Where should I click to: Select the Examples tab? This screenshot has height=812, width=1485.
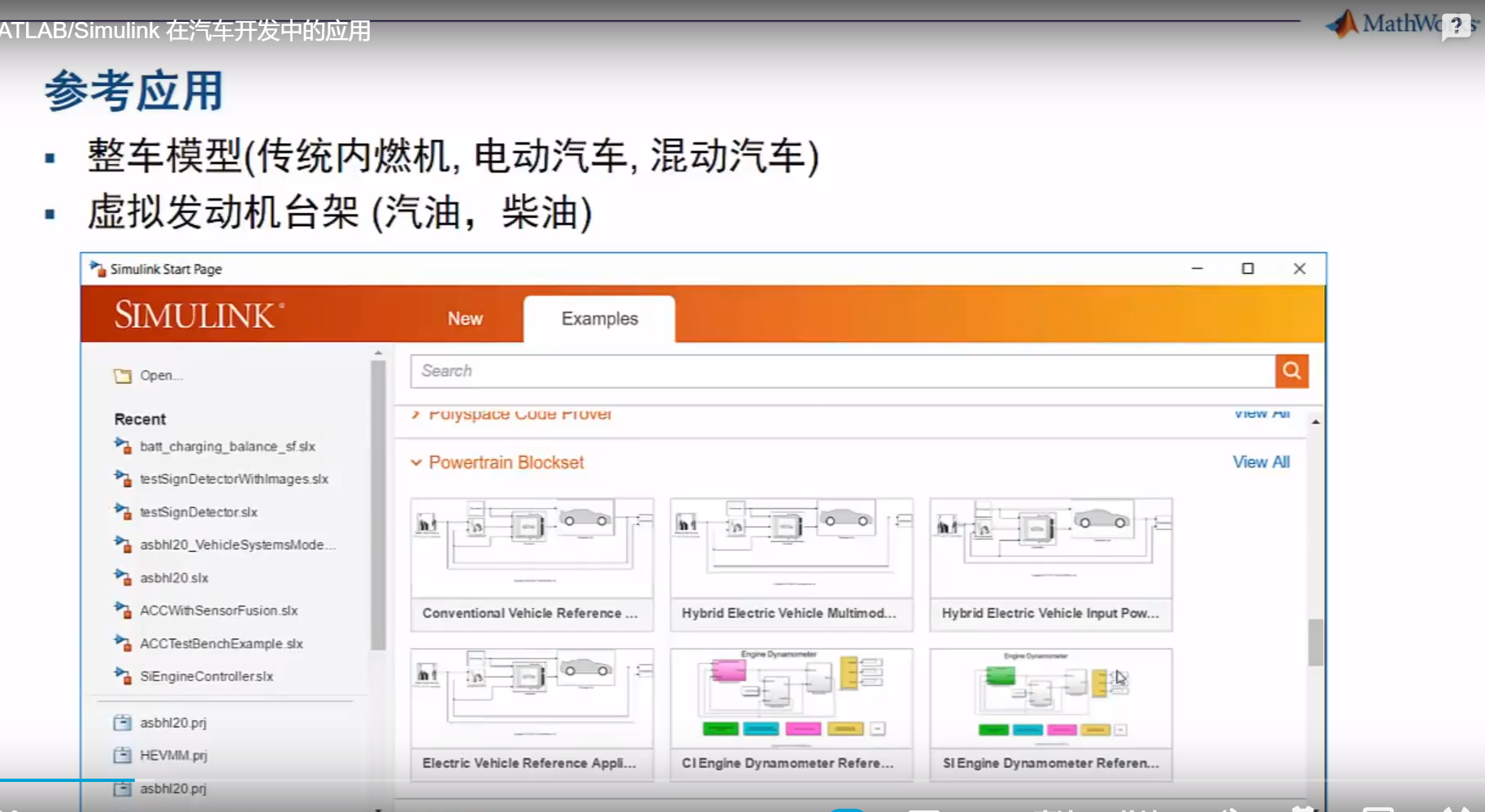point(600,319)
